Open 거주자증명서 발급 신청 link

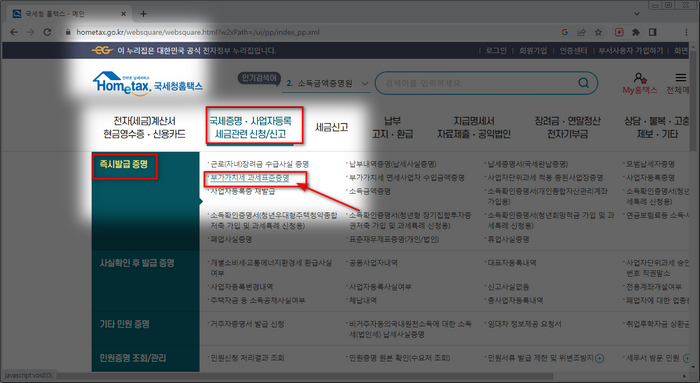pyautogui.click(x=247, y=324)
